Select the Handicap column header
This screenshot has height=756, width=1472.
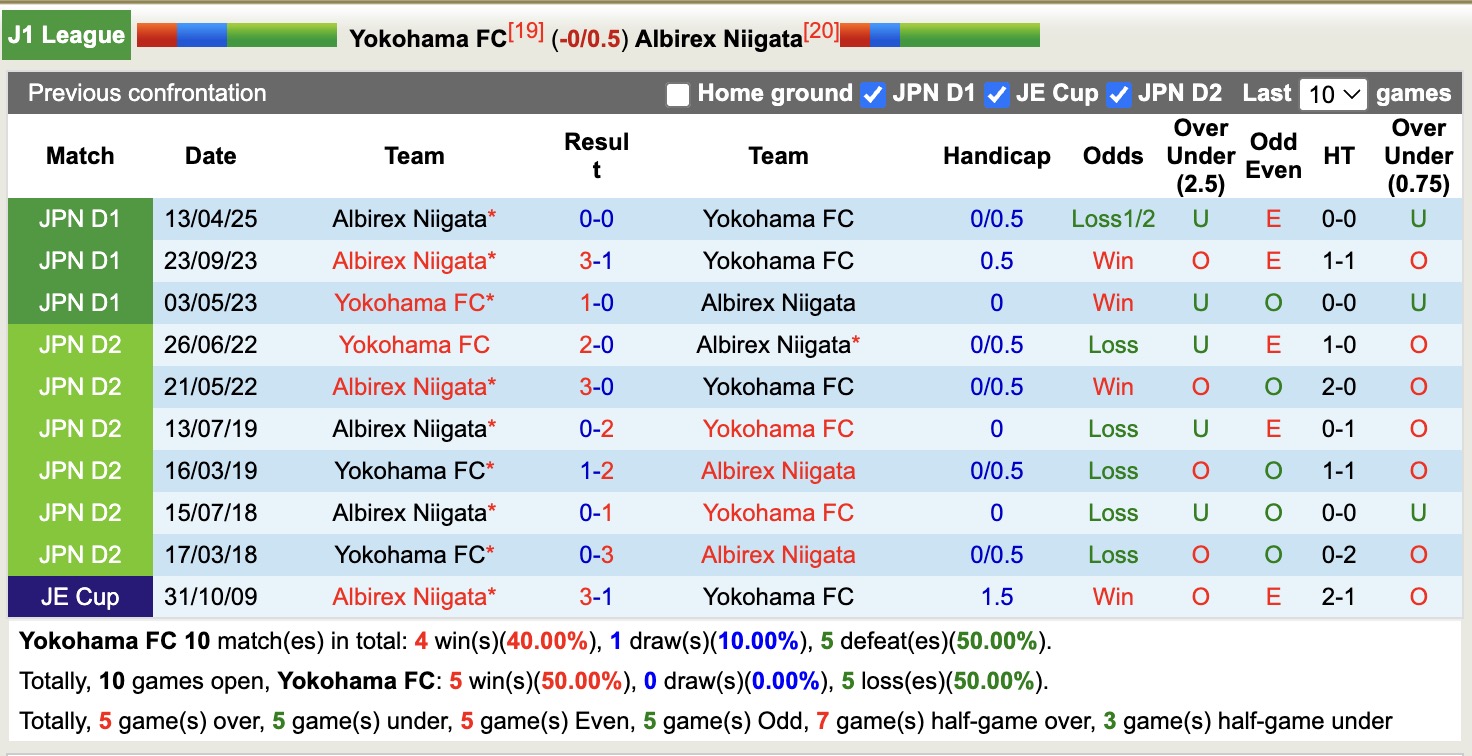996,156
